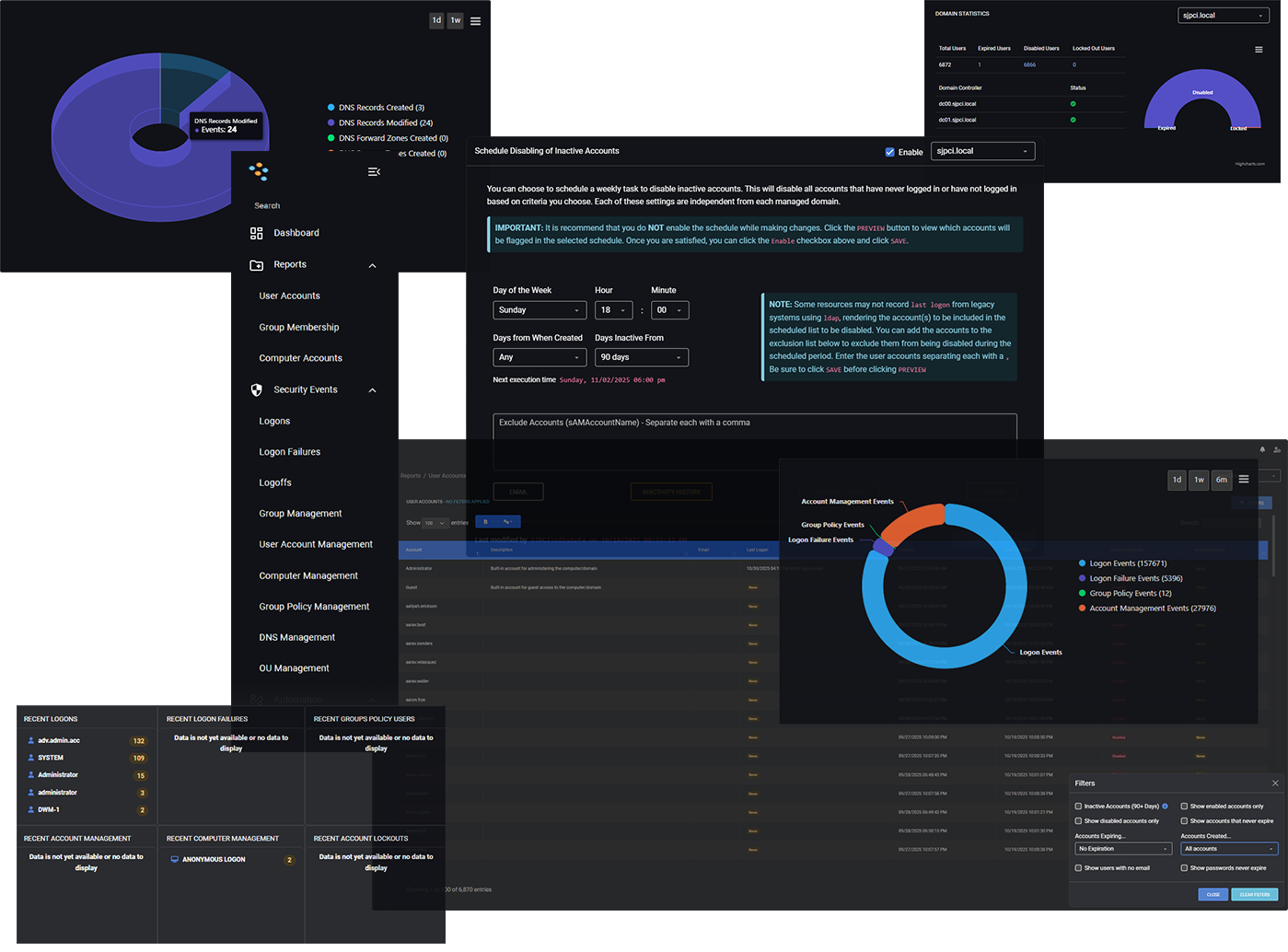Viewport: 1288px width, 952px height.
Task: Open the hamburger menu on the events donut chart
Action: (1243, 479)
